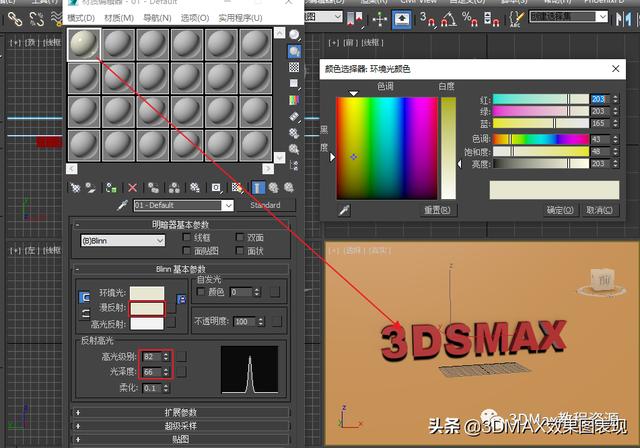The image size is (640, 448).
Task: Click the 确定(O) button
Action: tap(561, 210)
